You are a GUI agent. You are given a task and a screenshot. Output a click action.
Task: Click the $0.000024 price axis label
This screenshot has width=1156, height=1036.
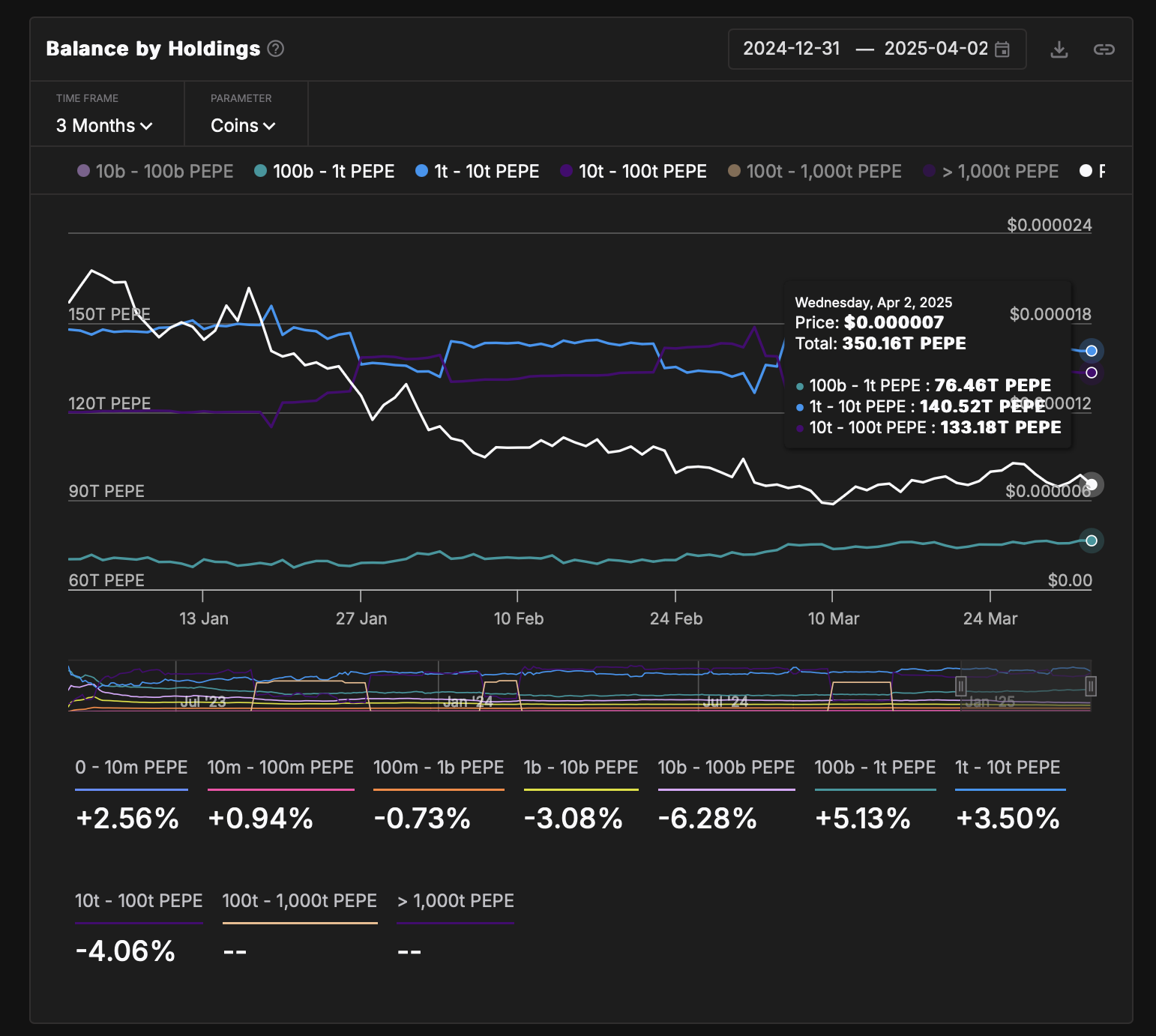[x=1050, y=225]
